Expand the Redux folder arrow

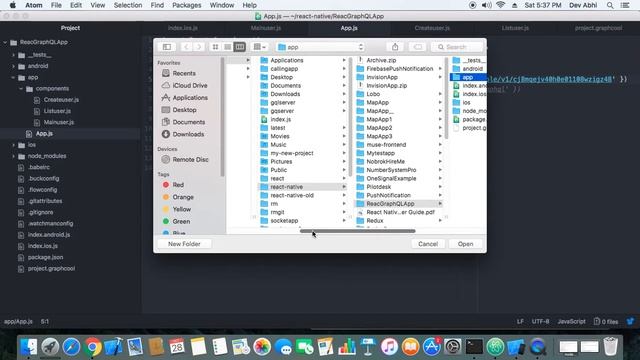tap(440, 221)
